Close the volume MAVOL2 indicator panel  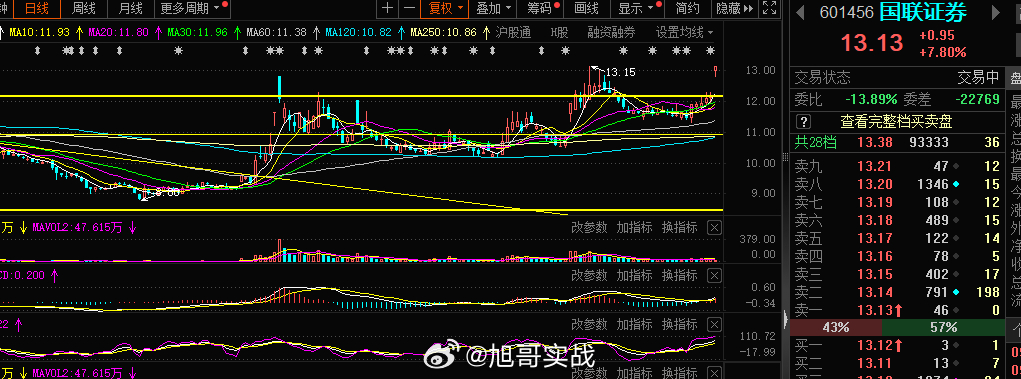click(x=714, y=227)
